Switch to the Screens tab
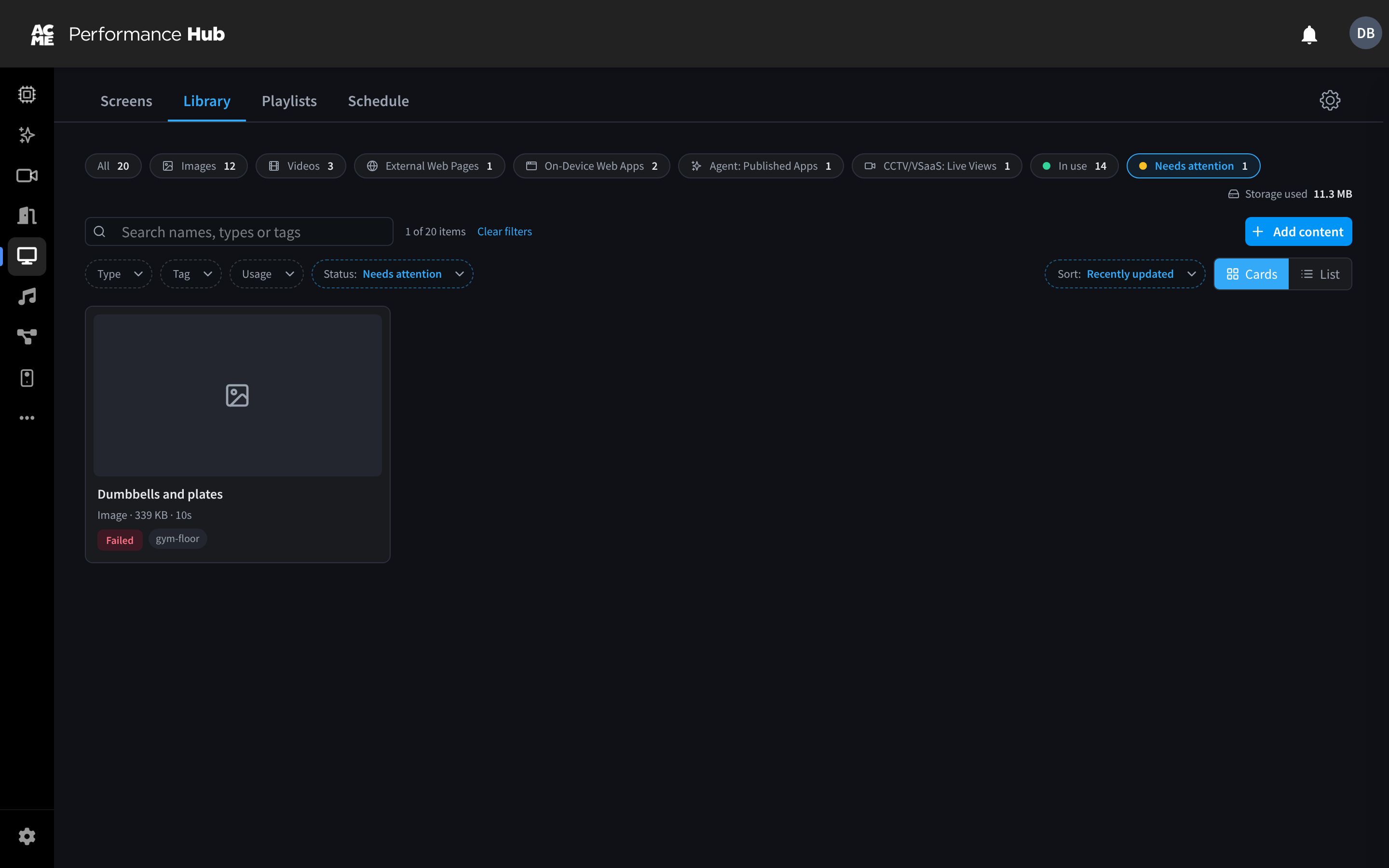The image size is (1389, 868). (x=126, y=101)
